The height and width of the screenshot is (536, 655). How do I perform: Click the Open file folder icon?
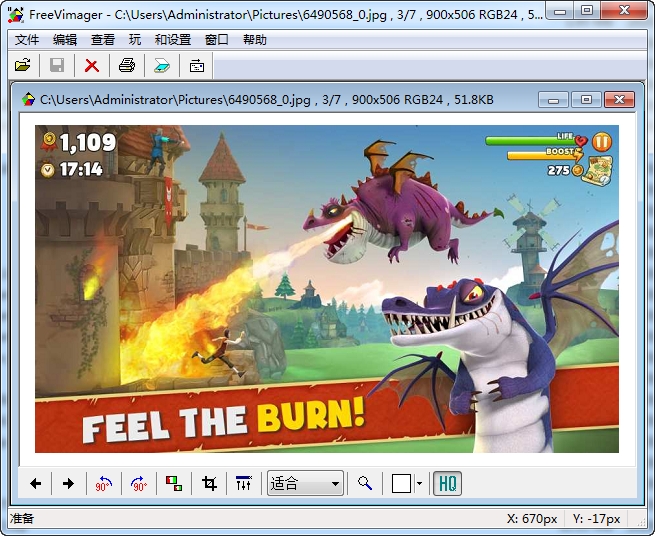22,66
